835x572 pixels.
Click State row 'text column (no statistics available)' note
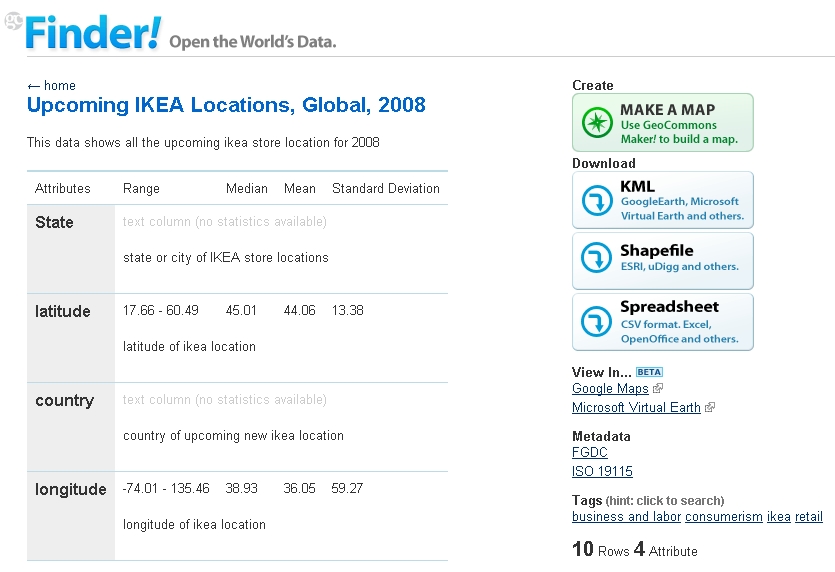[x=225, y=222]
